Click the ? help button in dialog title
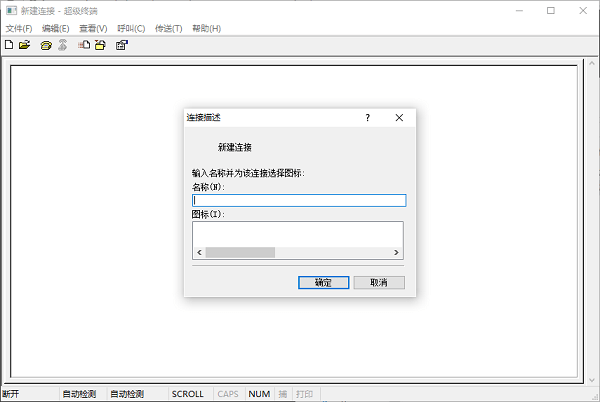The image size is (600, 402). point(367,117)
